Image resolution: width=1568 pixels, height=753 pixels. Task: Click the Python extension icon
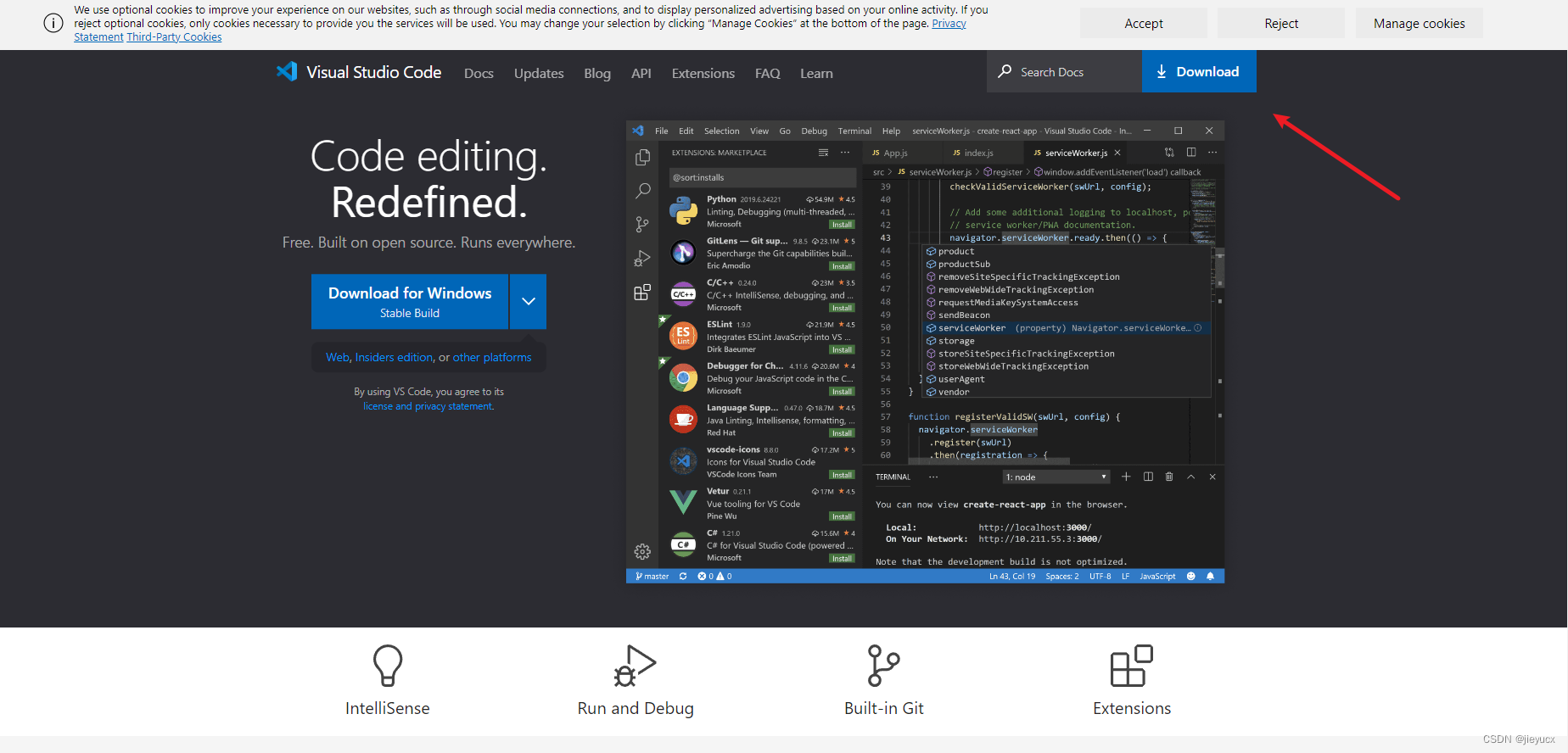pos(683,211)
